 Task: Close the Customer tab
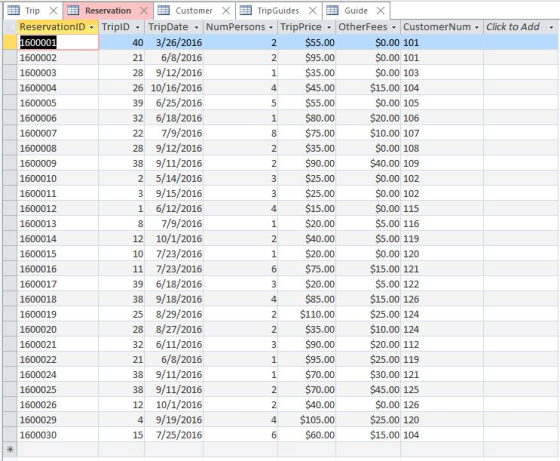[x=226, y=11]
